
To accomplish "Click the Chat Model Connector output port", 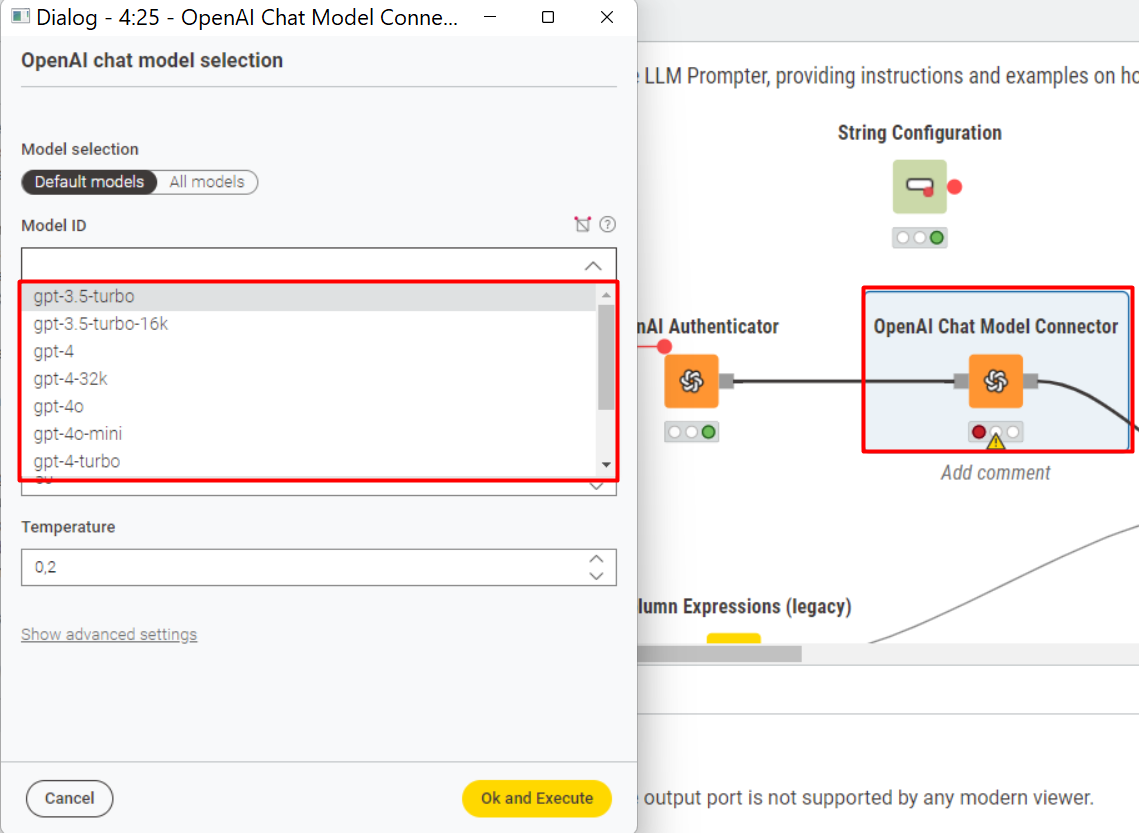I will point(1030,381).
